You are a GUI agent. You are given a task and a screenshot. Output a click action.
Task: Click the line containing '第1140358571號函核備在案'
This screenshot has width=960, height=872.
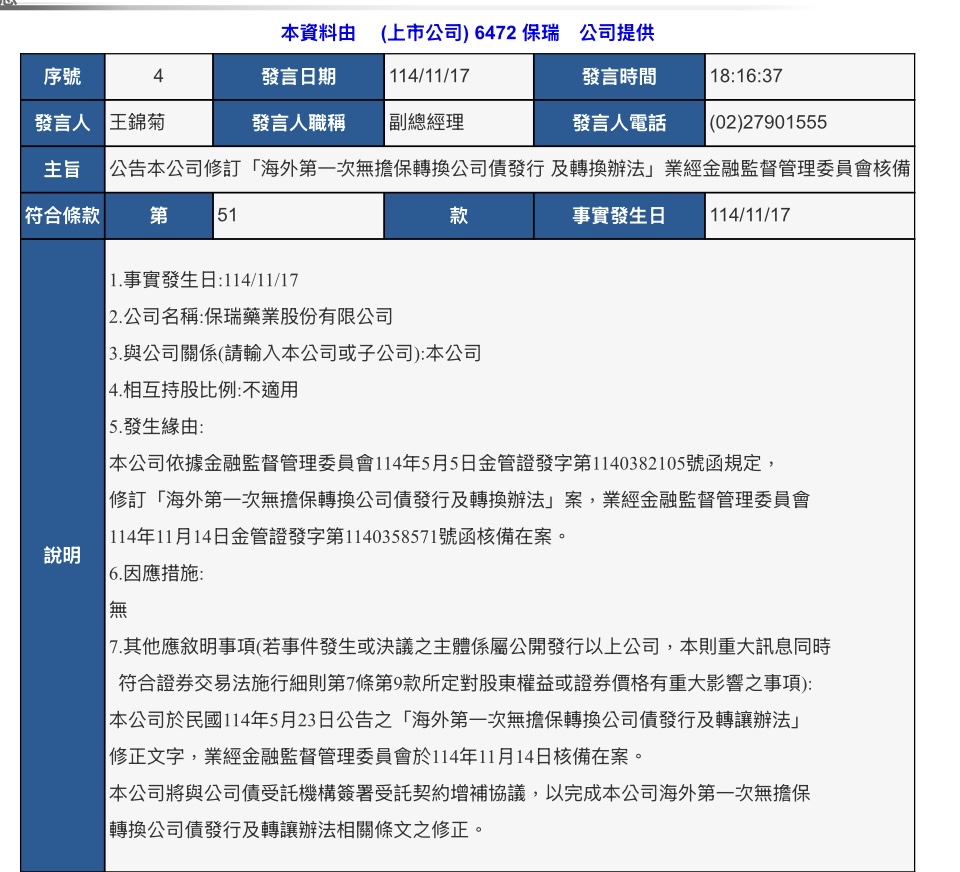(x=339, y=536)
